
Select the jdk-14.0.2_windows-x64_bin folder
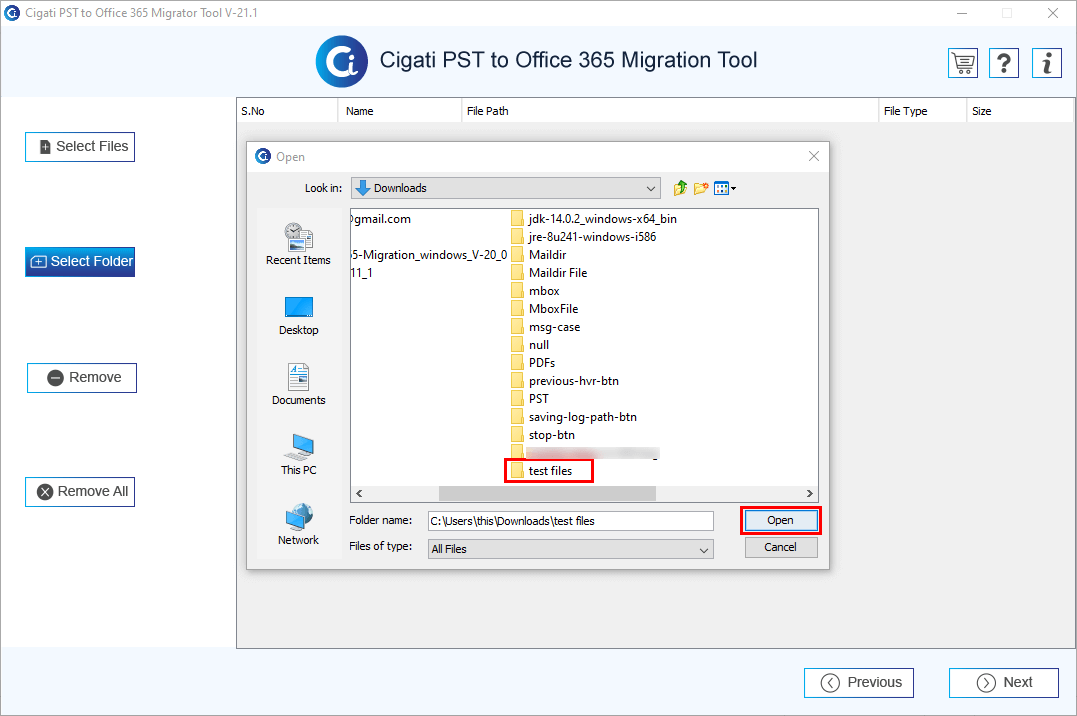(594, 219)
